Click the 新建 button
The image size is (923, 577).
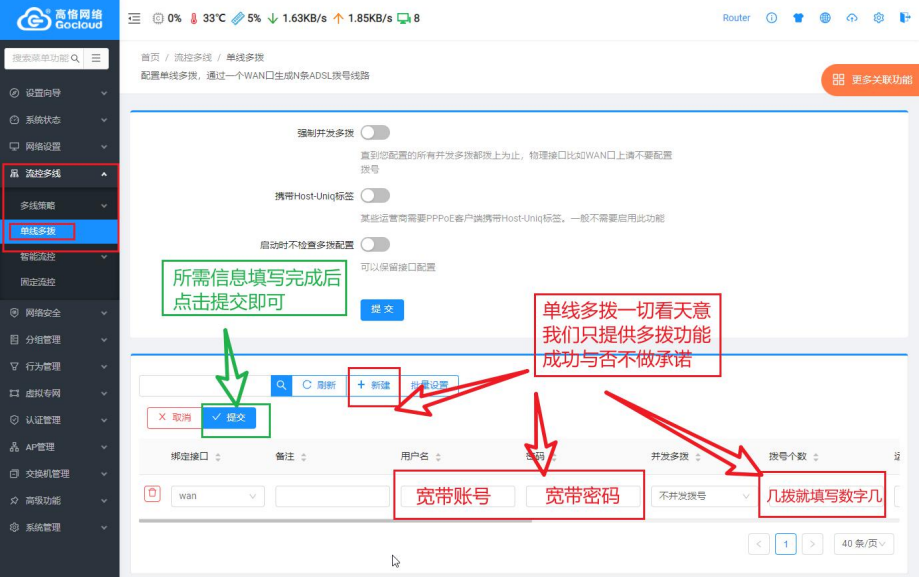click(x=374, y=385)
